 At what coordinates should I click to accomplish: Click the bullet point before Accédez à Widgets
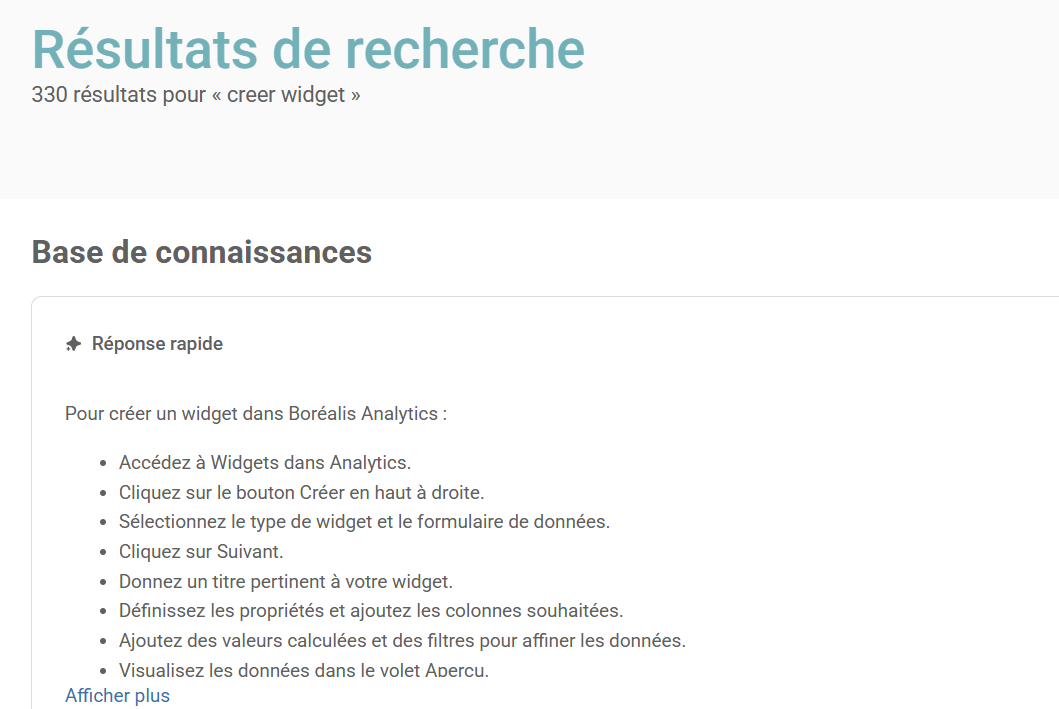click(x=104, y=463)
